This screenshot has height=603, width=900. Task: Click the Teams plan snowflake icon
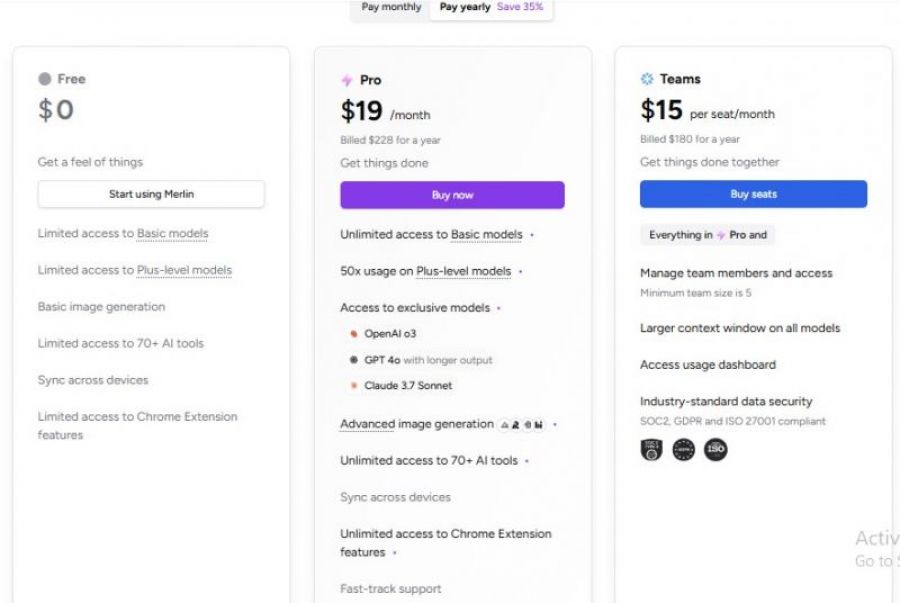pos(646,78)
